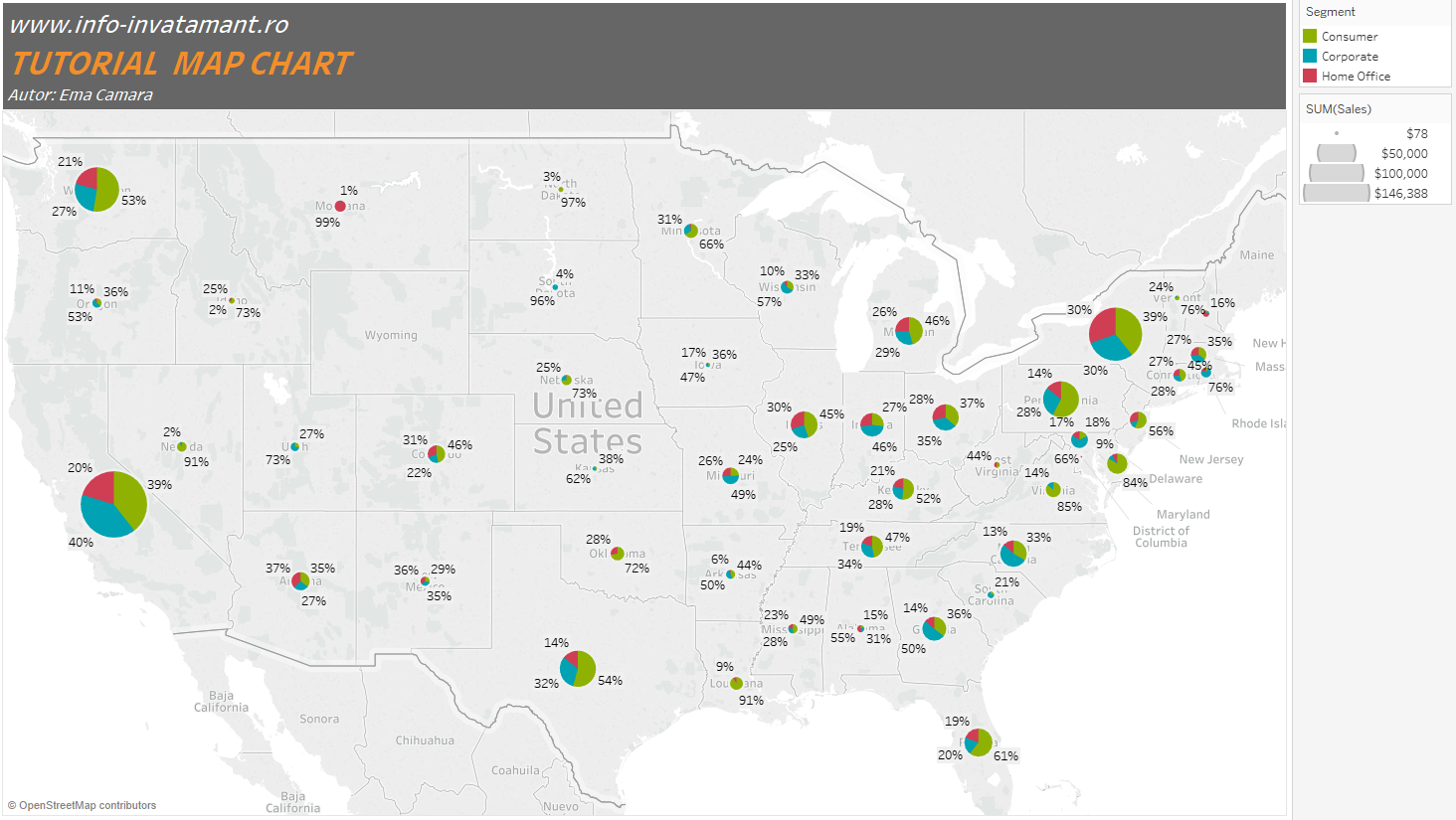1456x820 pixels.
Task: Select the Wisconsin pie chart
Action: click(787, 287)
